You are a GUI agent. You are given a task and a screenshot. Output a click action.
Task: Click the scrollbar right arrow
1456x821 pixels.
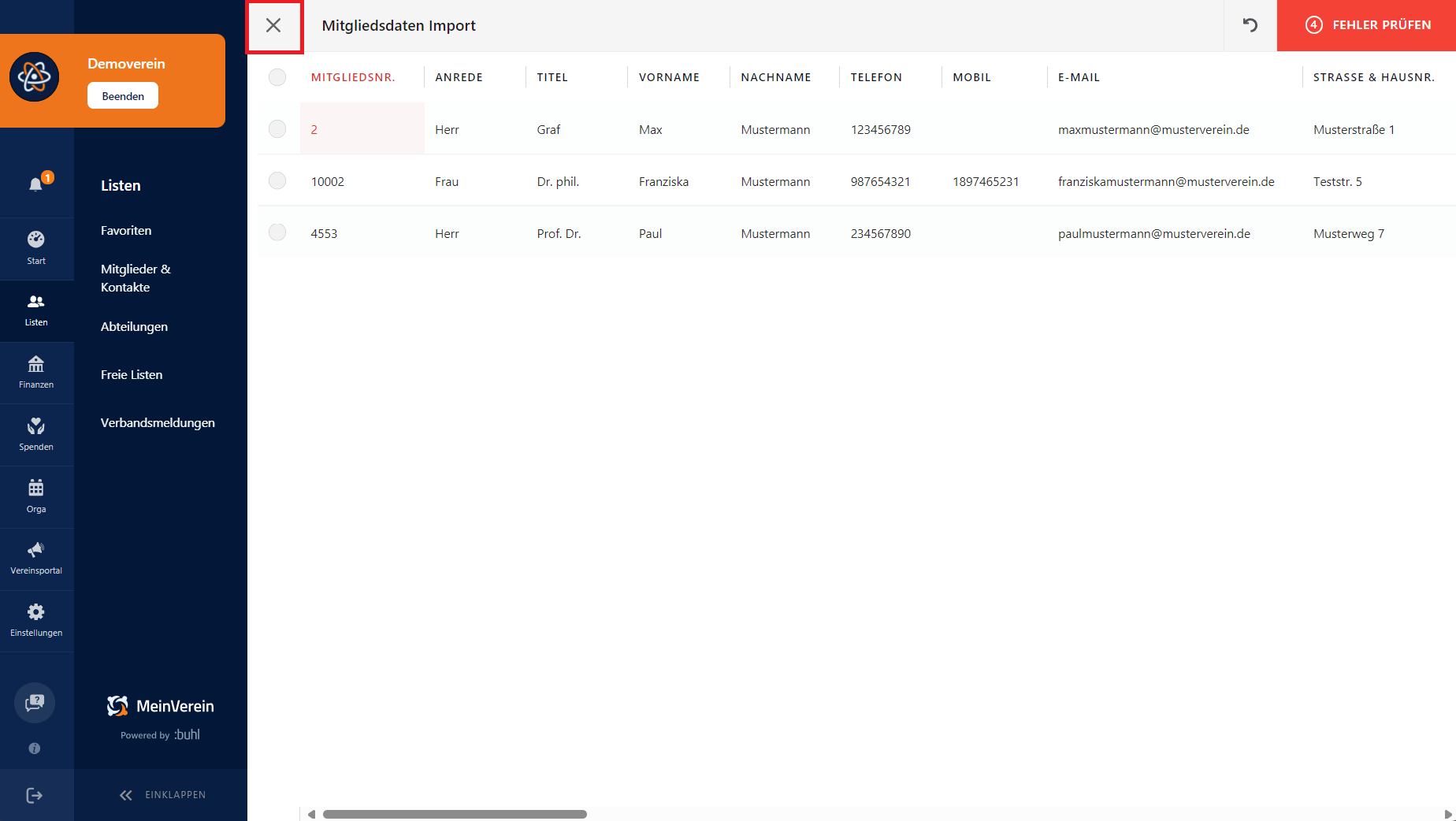1448,814
